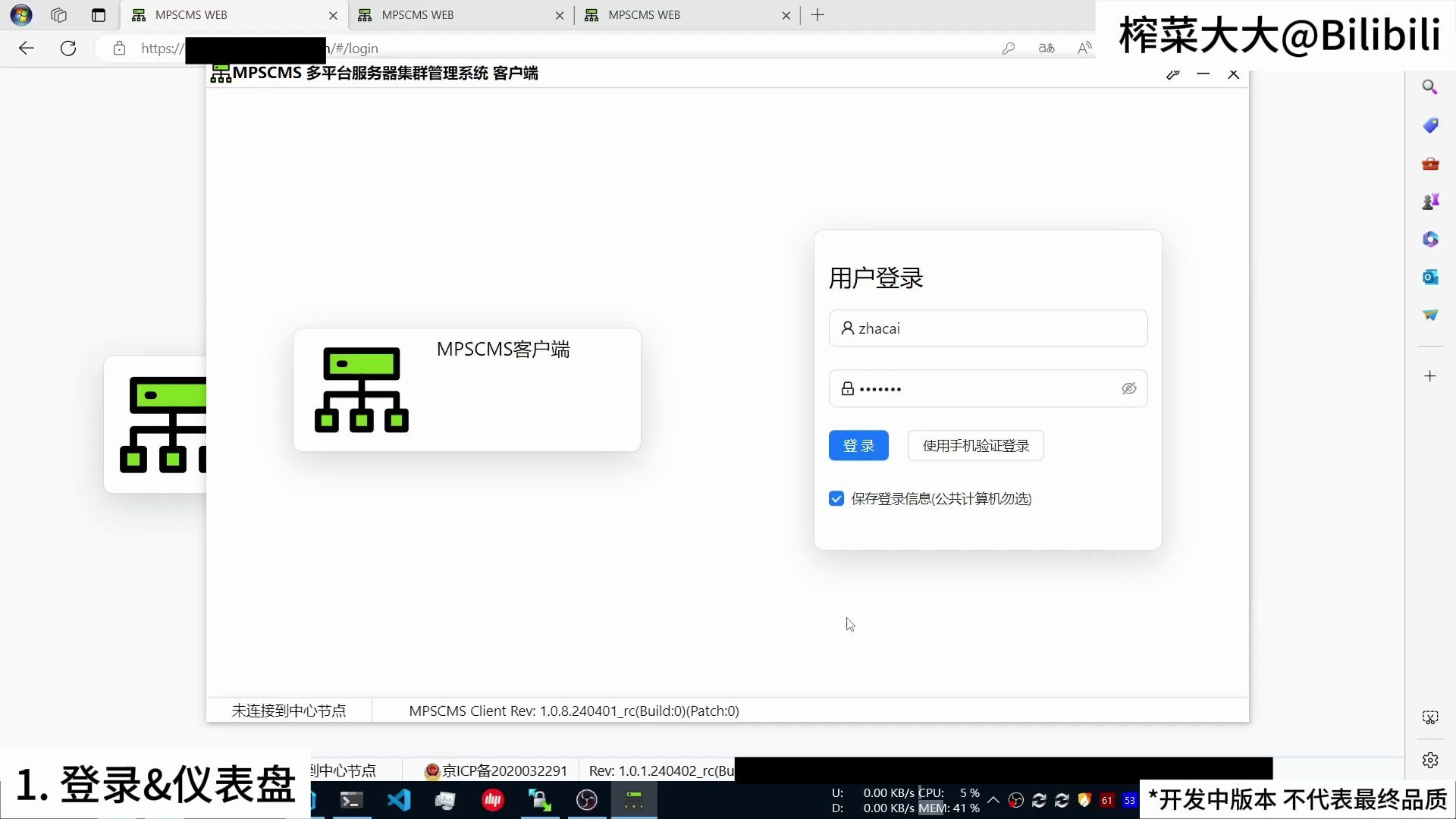
Task: Close the third MPSCMS WEB tab
Action: [x=786, y=15]
